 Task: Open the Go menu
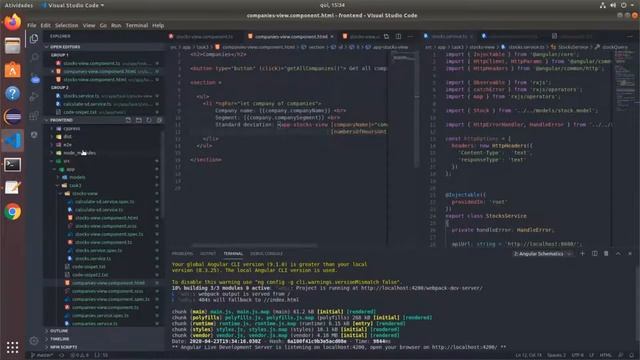(103, 25)
